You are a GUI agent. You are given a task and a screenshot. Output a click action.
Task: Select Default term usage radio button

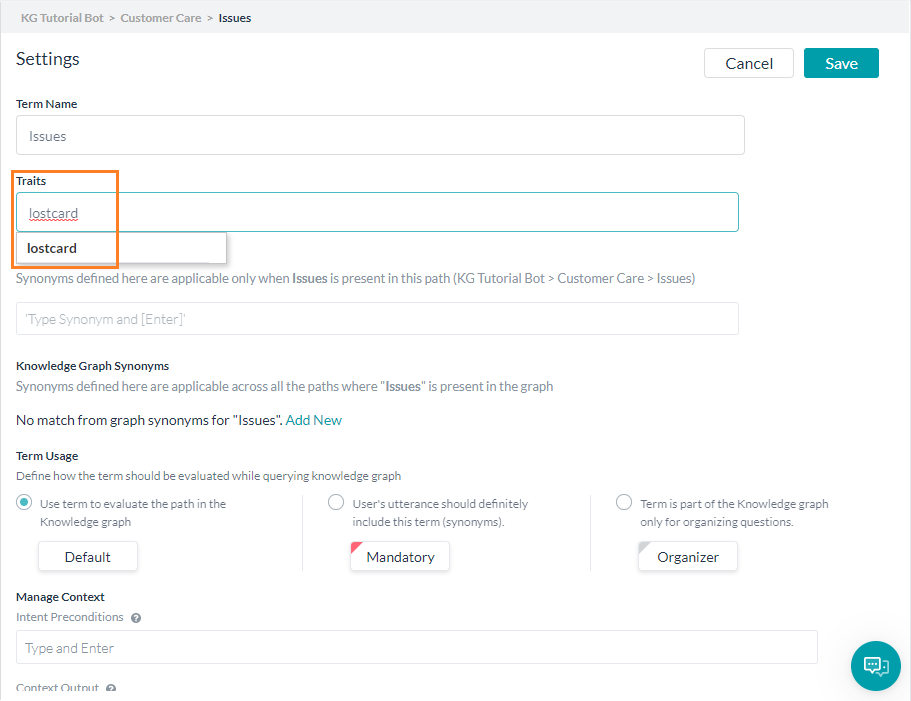coord(24,502)
